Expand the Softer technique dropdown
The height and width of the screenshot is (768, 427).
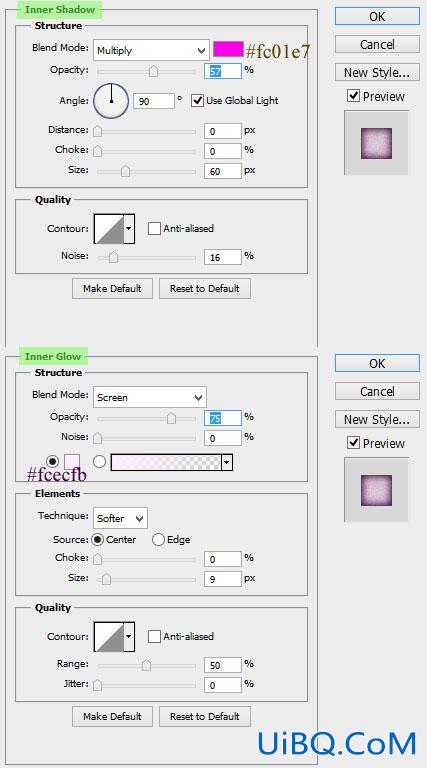pyautogui.click(x=120, y=518)
